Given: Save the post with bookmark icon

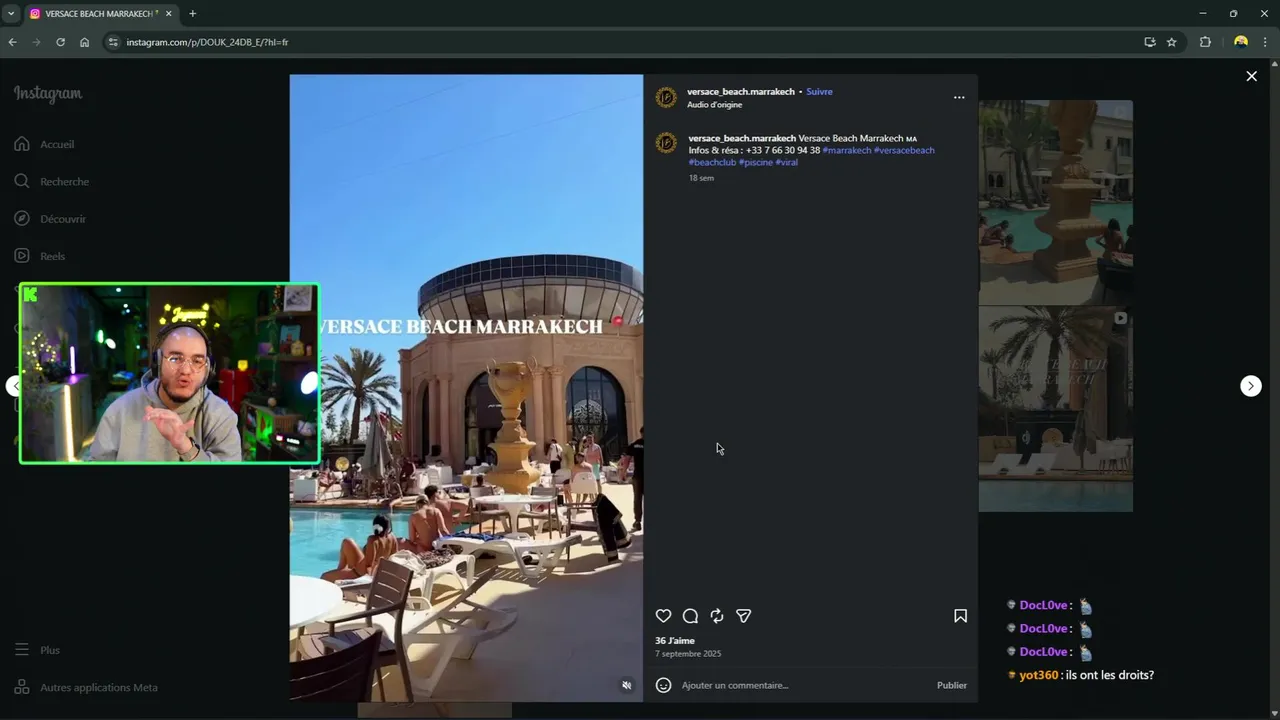Looking at the screenshot, I should [960, 616].
